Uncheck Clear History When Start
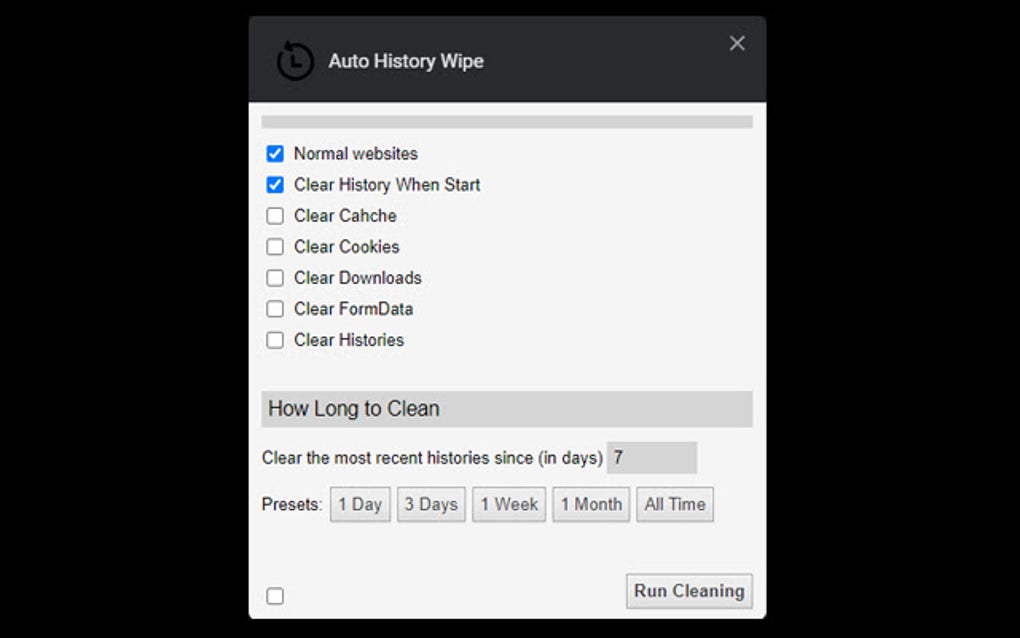This screenshot has height=638, width=1020. [x=275, y=184]
